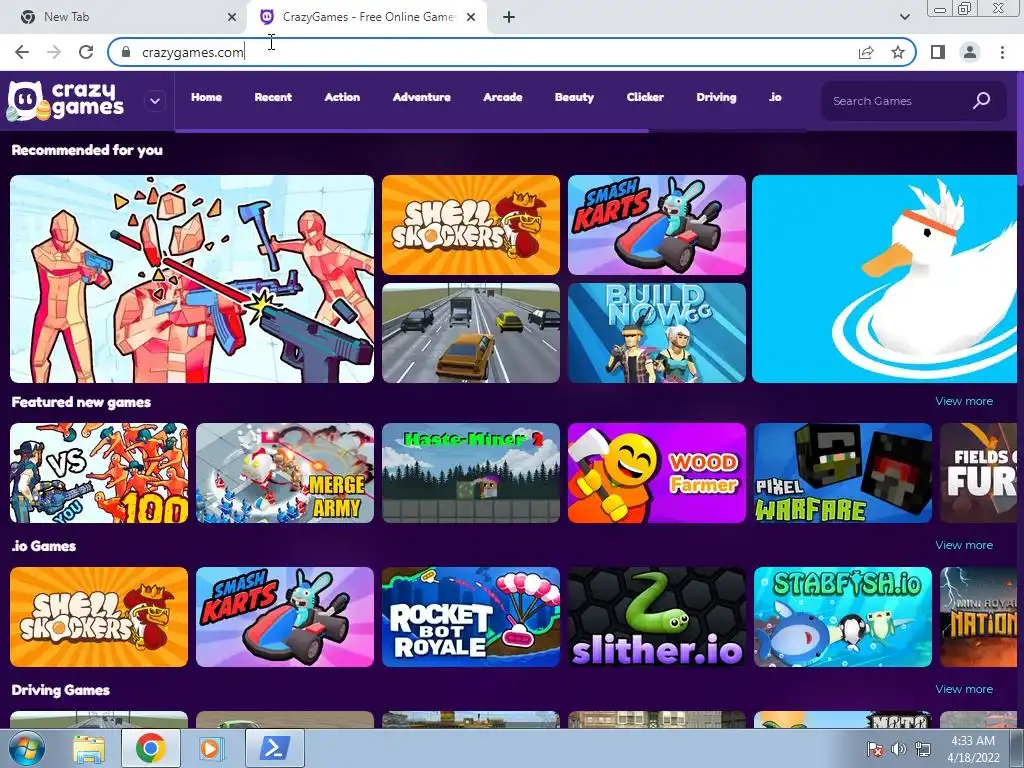Open the Chrome profile avatar
The width and height of the screenshot is (1024, 768).
point(970,52)
